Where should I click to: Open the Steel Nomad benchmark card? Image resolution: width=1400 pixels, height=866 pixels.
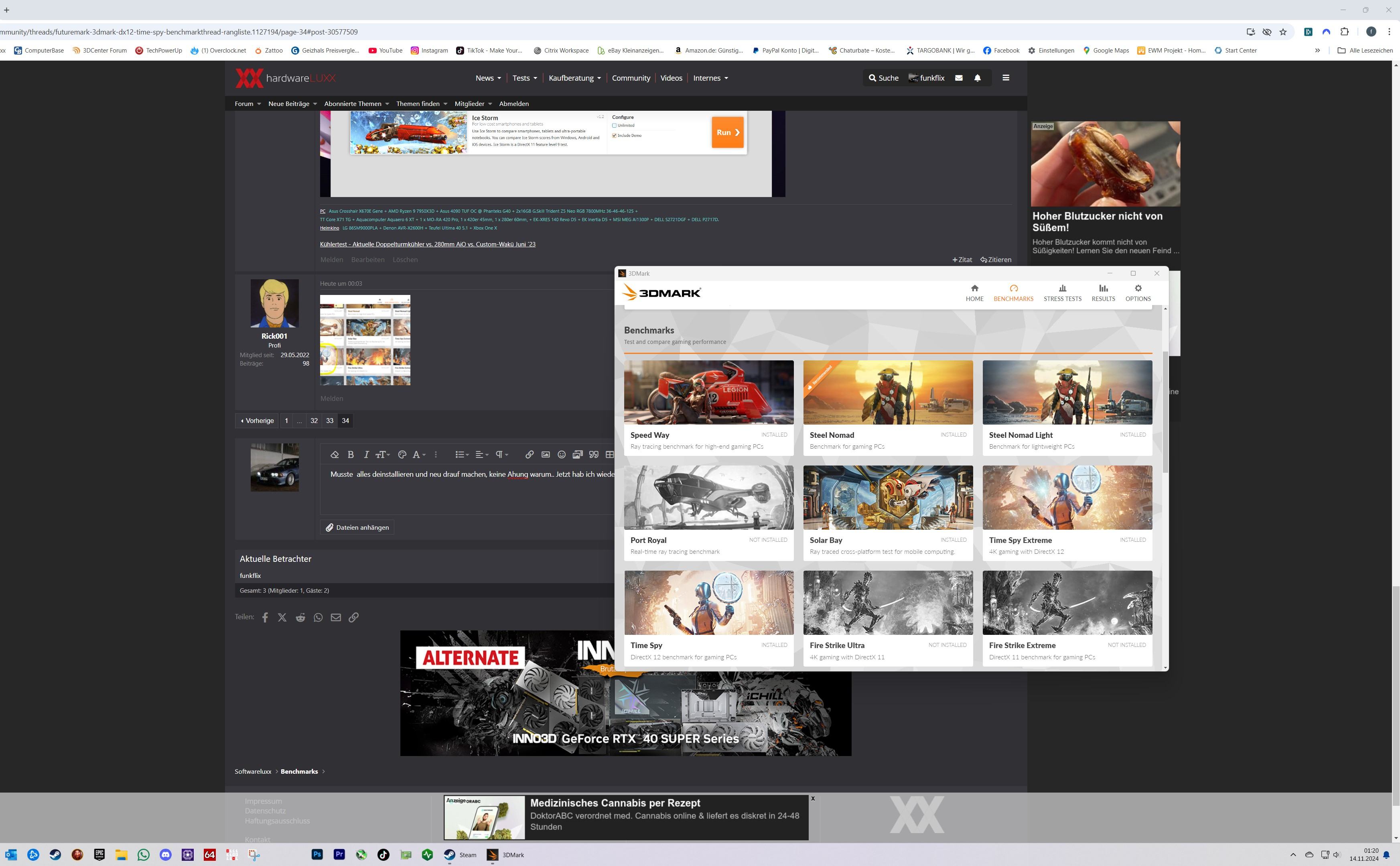888,407
